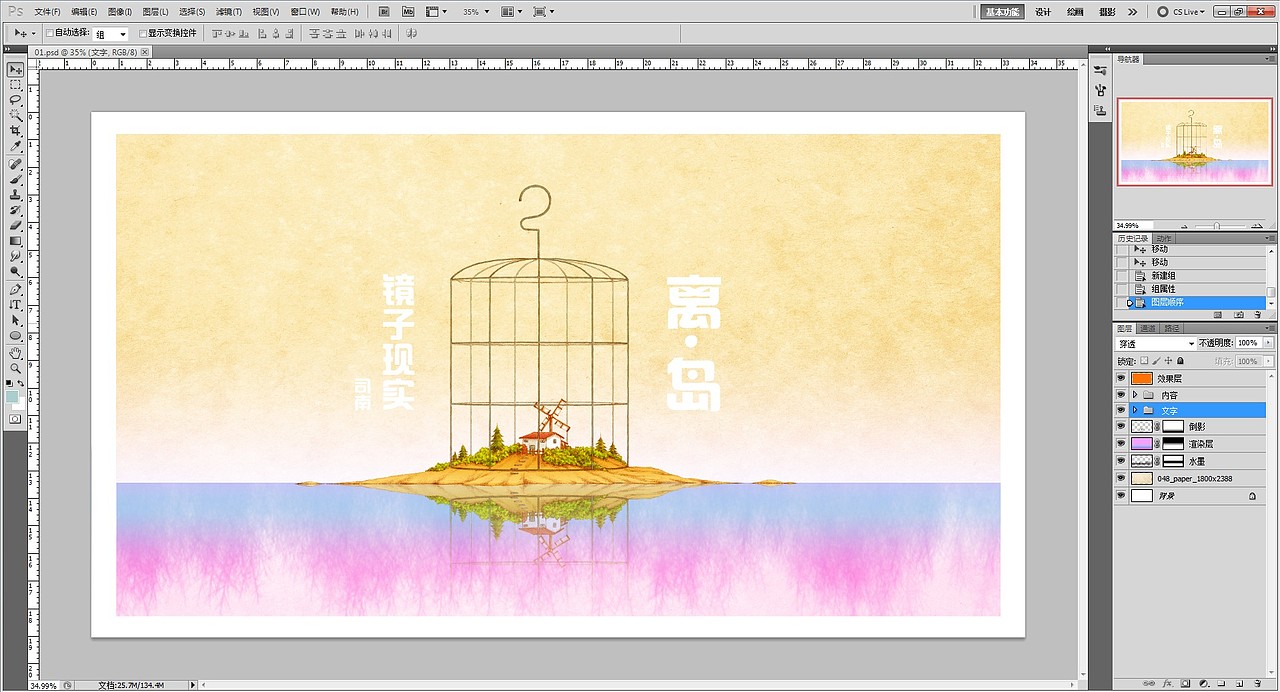Select the Gradient tool
The width and height of the screenshot is (1280, 692).
pyautogui.click(x=15, y=241)
